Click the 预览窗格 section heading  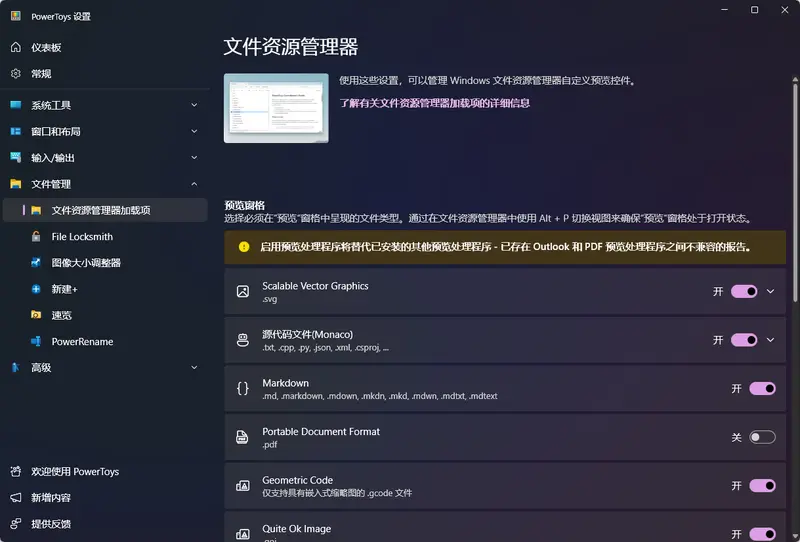click(244, 205)
